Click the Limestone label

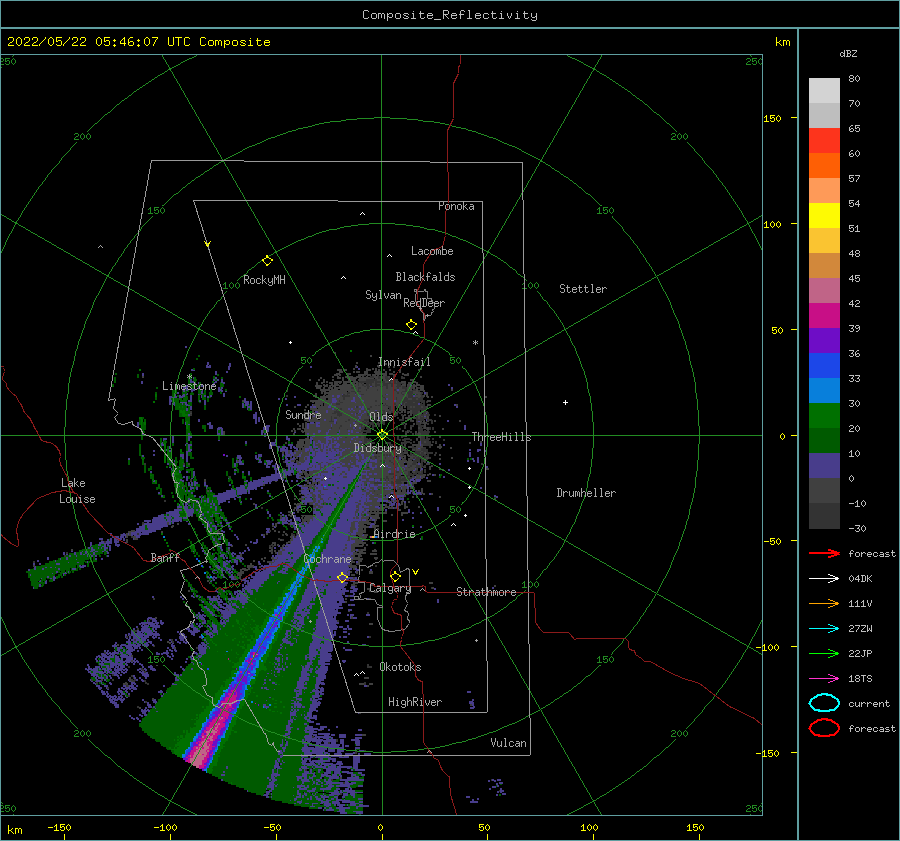[189, 386]
